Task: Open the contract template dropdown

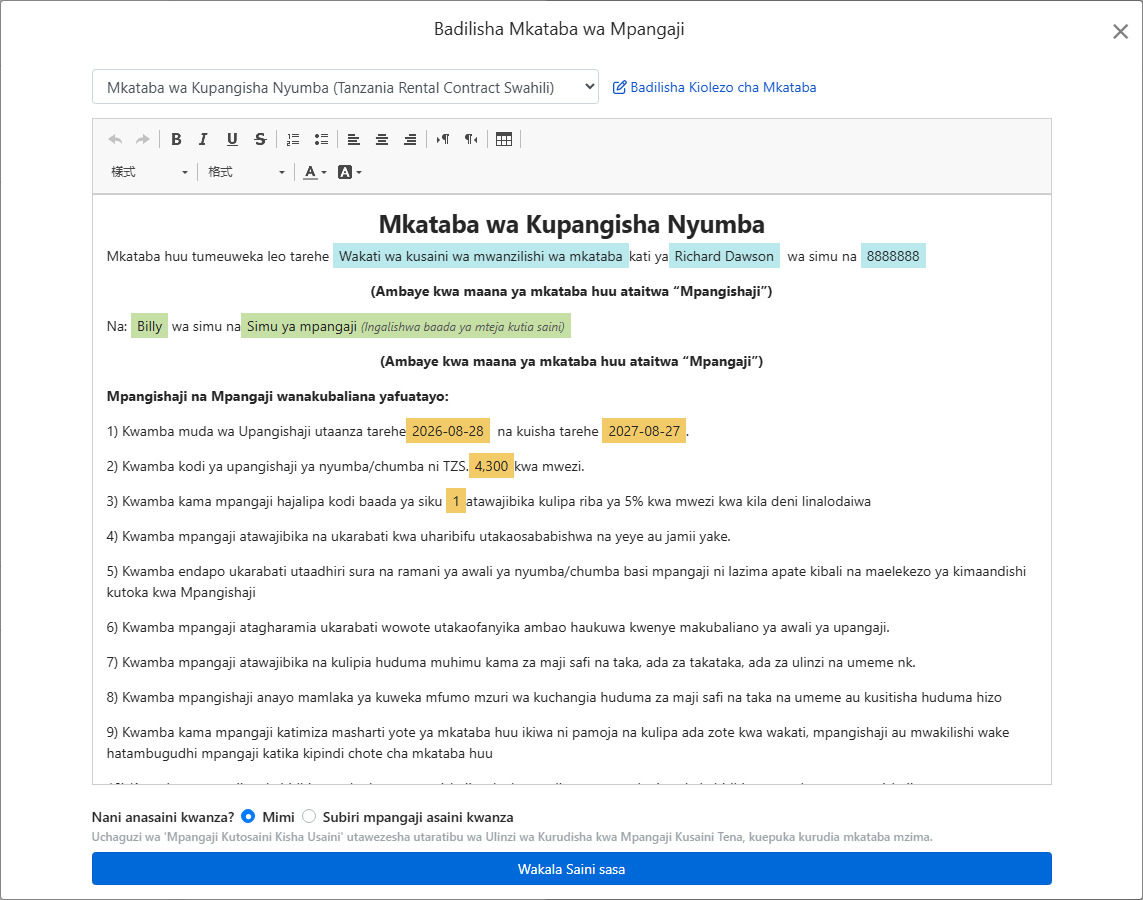Action: pyautogui.click(x=346, y=87)
